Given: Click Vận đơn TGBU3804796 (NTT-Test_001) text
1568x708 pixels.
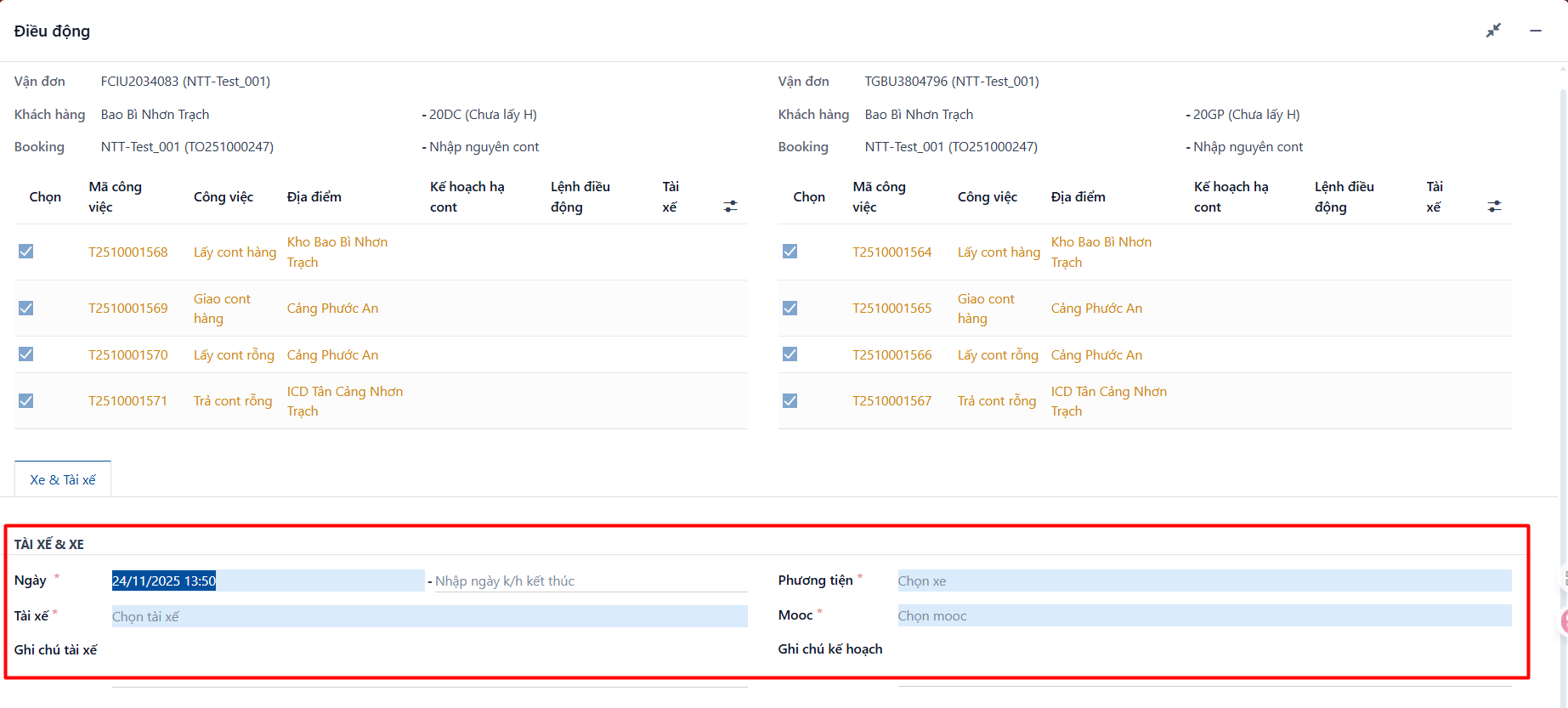Looking at the screenshot, I should 952,82.
